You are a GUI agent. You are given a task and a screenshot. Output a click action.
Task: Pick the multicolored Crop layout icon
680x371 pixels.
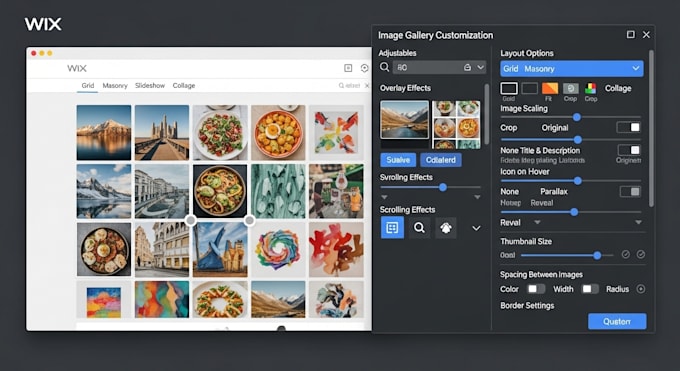coord(591,88)
